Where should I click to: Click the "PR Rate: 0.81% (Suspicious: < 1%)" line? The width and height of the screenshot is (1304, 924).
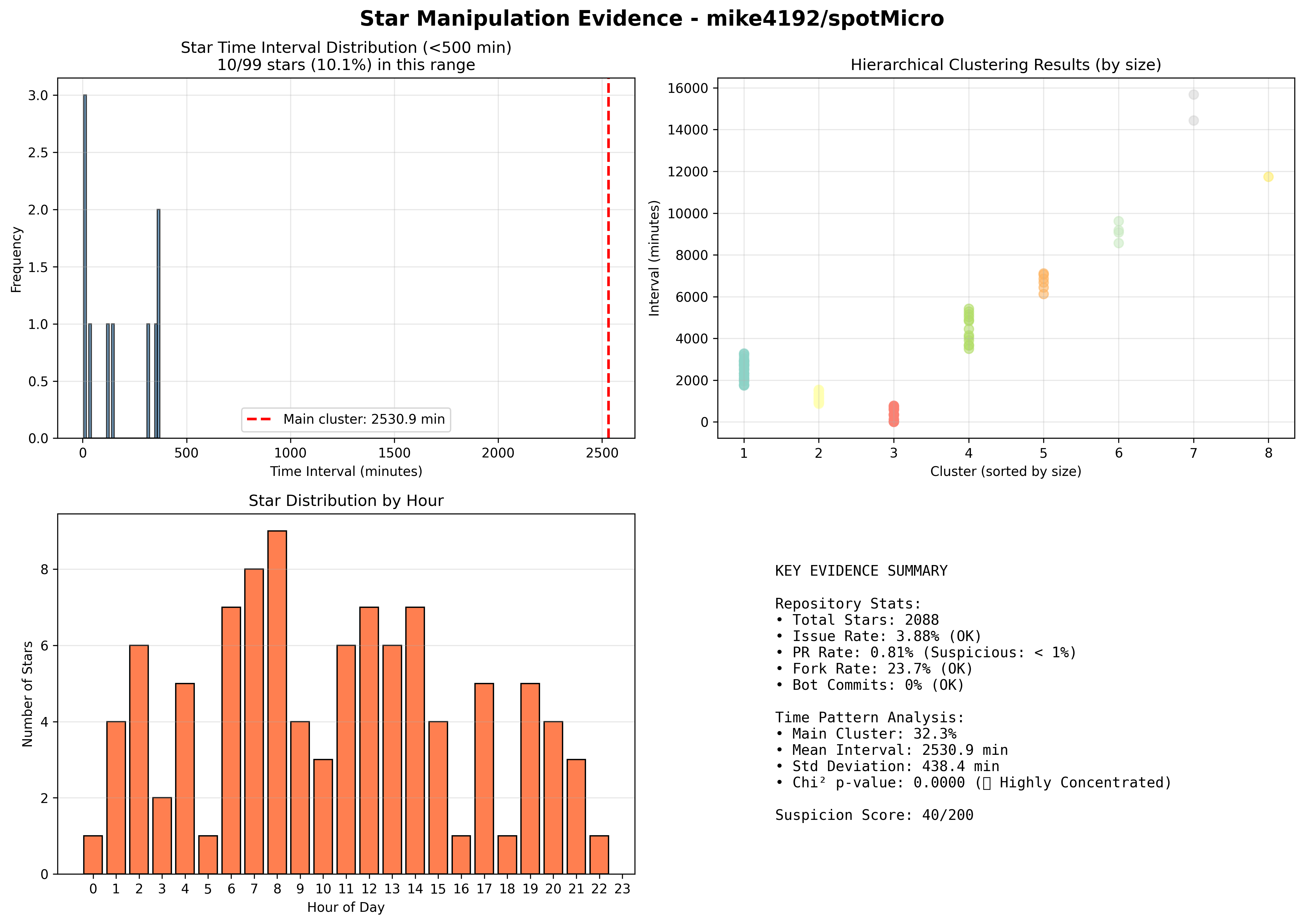[x=926, y=652]
